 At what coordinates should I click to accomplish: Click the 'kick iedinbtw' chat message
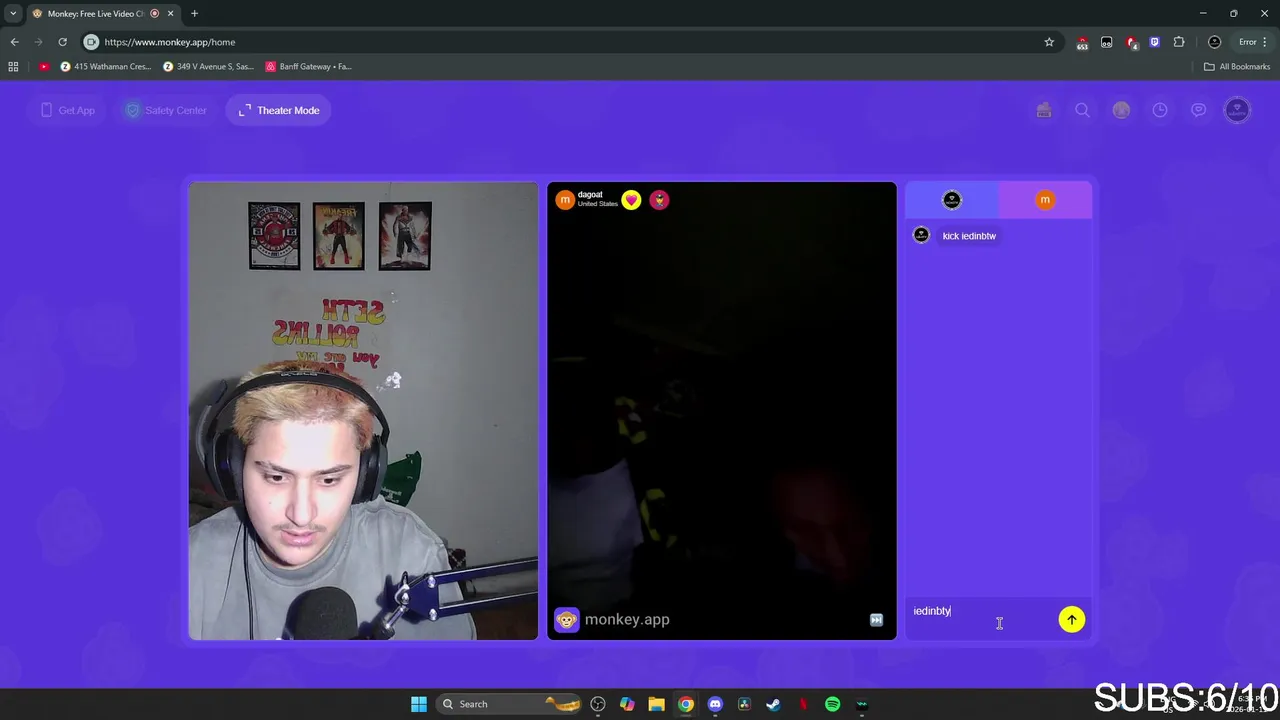coord(969,236)
